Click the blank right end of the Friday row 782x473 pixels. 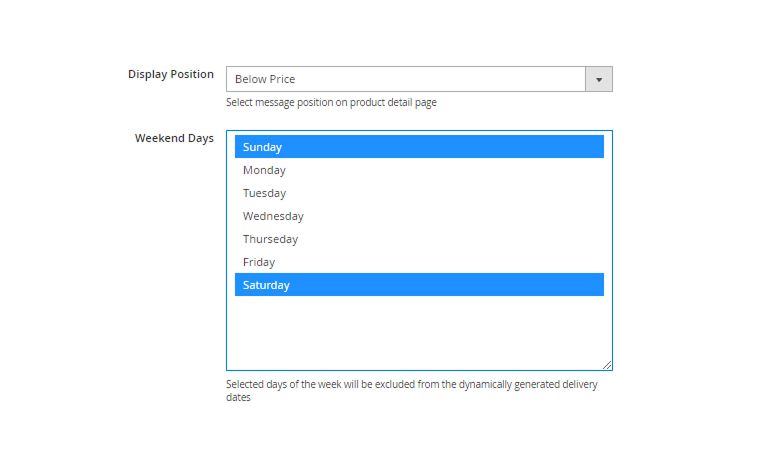tap(560, 262)
